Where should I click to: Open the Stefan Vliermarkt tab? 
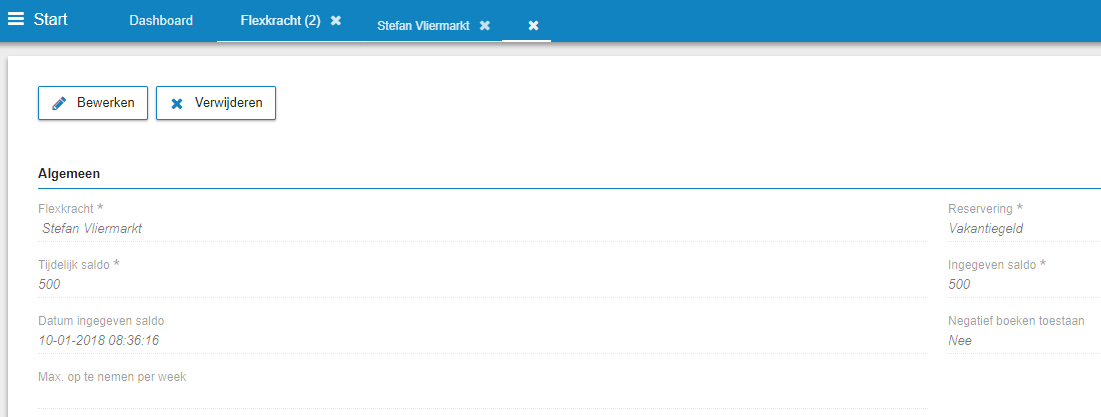tap(423, 25)
